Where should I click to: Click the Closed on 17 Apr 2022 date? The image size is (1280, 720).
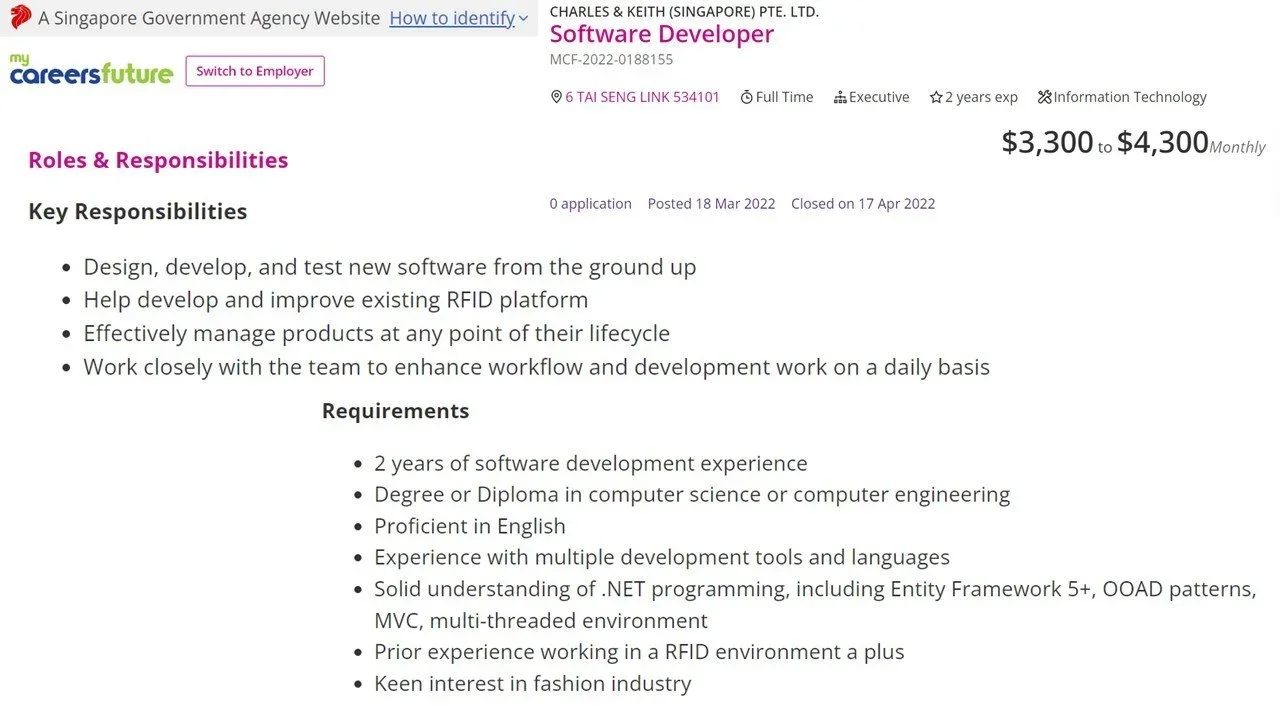pos(863,203)
